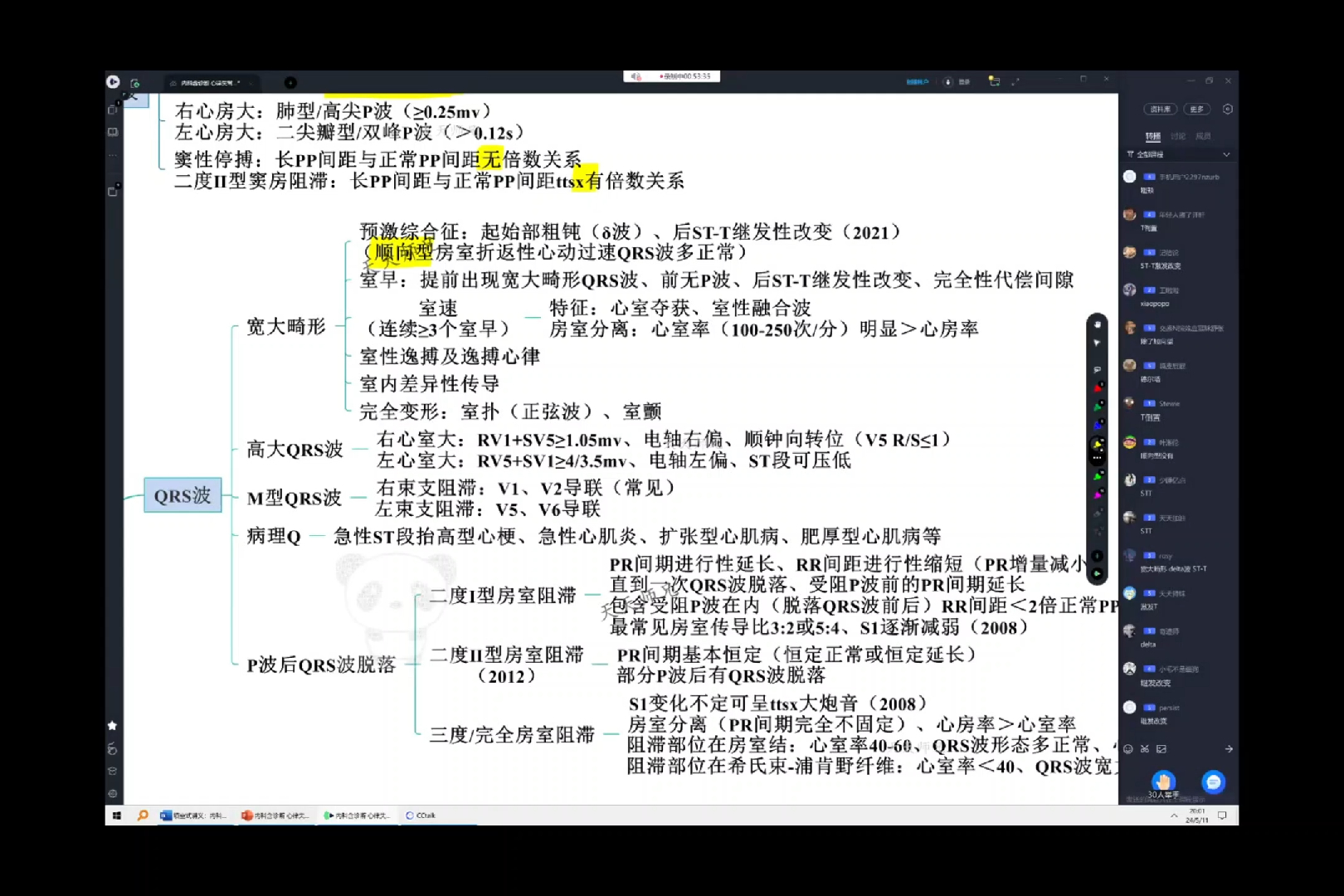Click the scissors screenshot icon in chat input
1344x896 pixels.
[1145, 749]
